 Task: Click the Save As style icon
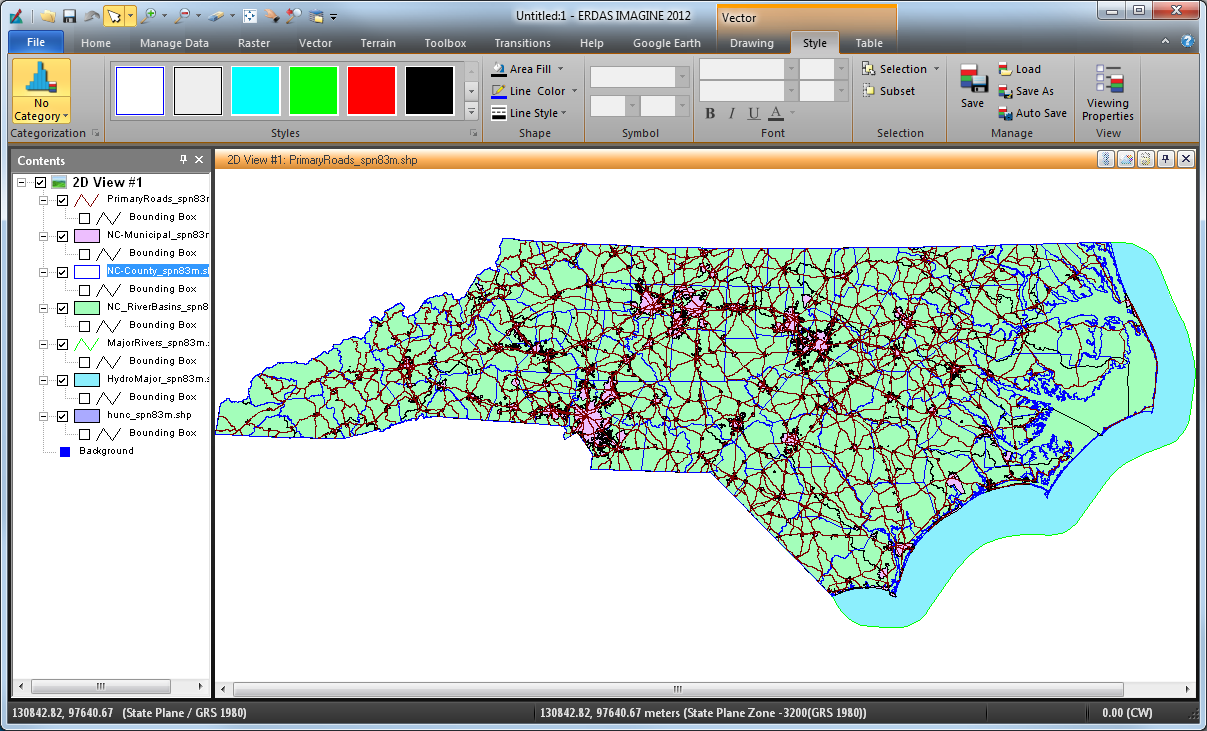tap(1005, 91)
